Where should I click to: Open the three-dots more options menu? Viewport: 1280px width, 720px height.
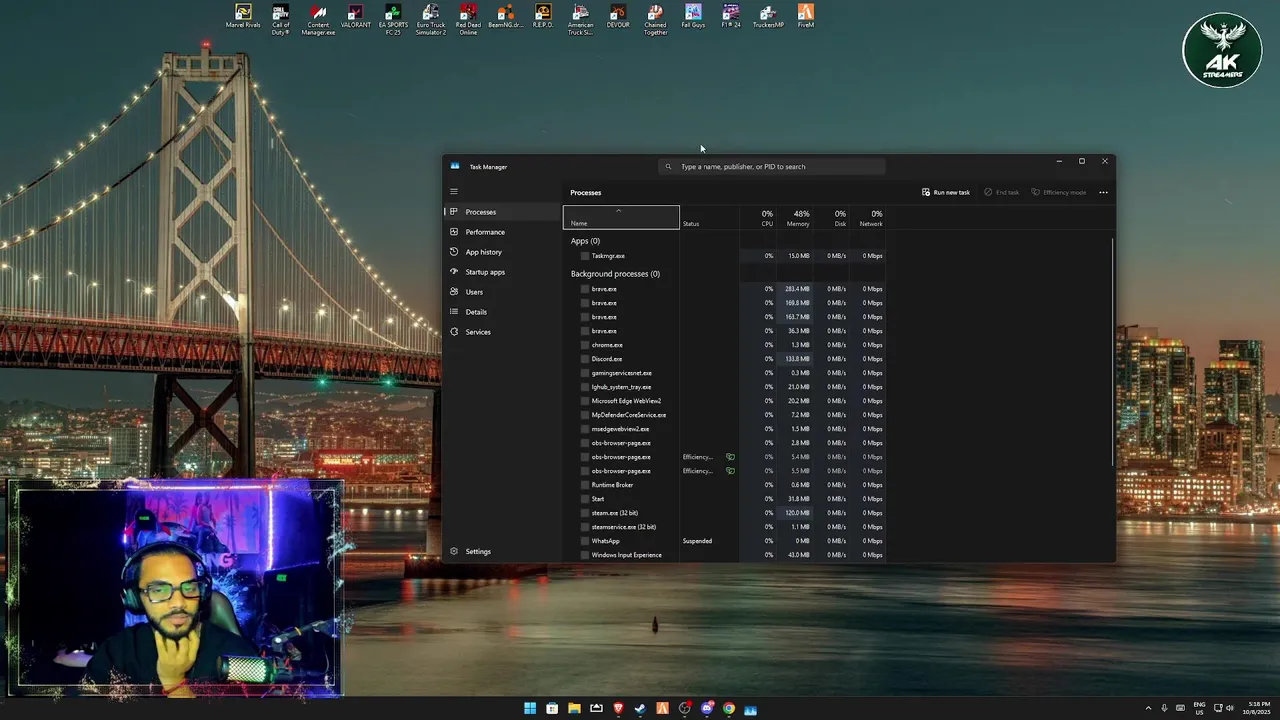click(1103, 192)
